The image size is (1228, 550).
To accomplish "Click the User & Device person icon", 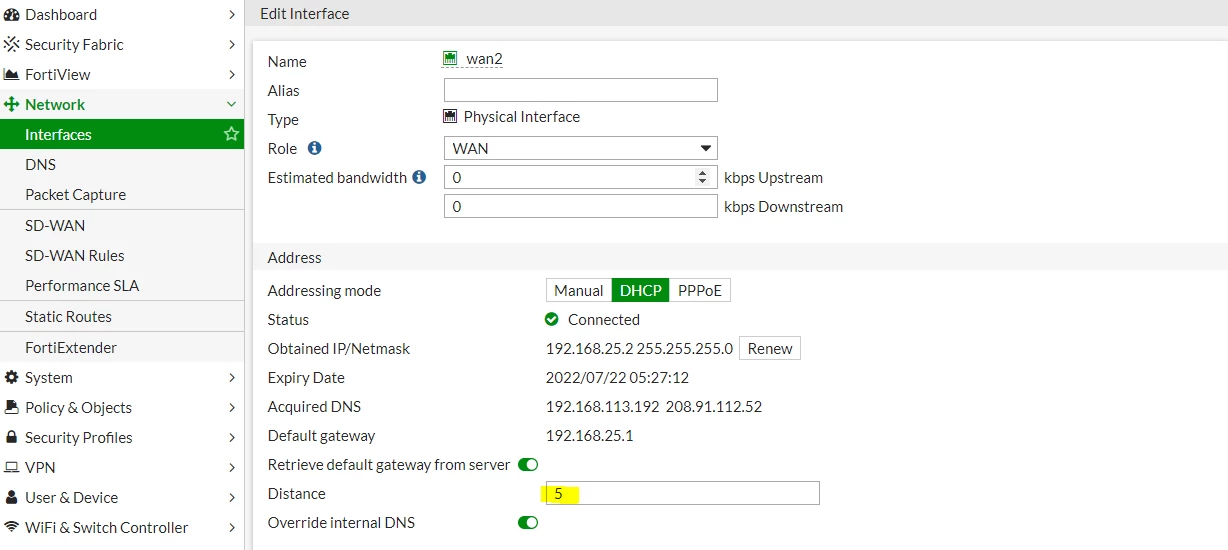I will tap(12, 498).
